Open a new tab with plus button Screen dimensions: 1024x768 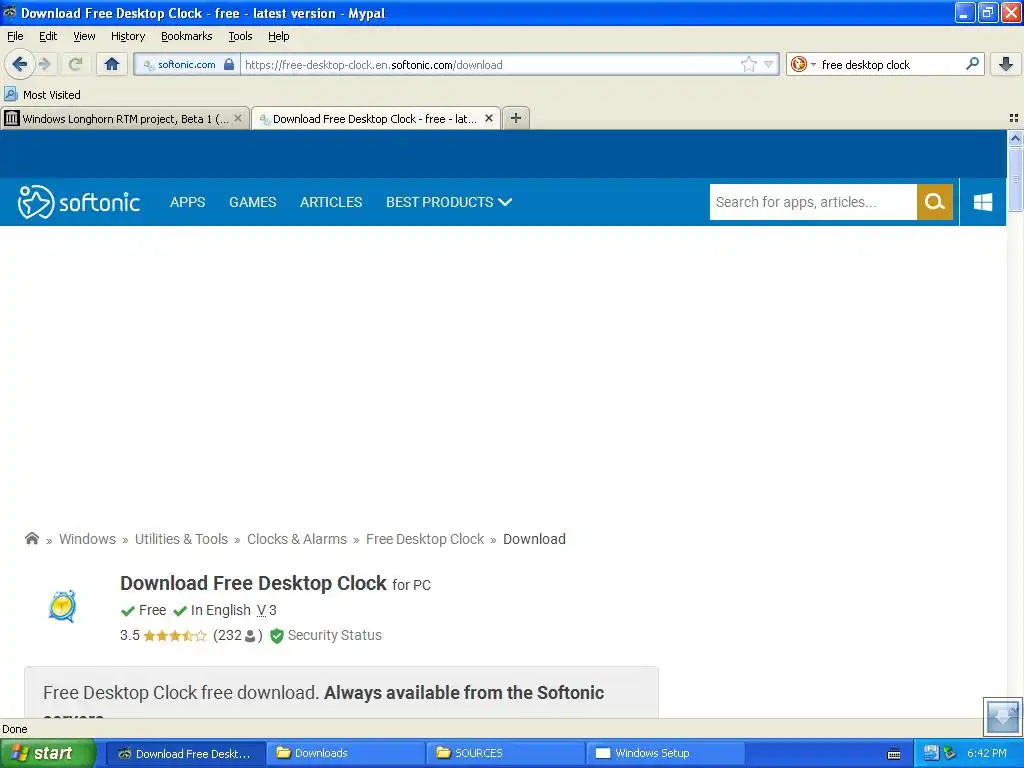[516, 118]
